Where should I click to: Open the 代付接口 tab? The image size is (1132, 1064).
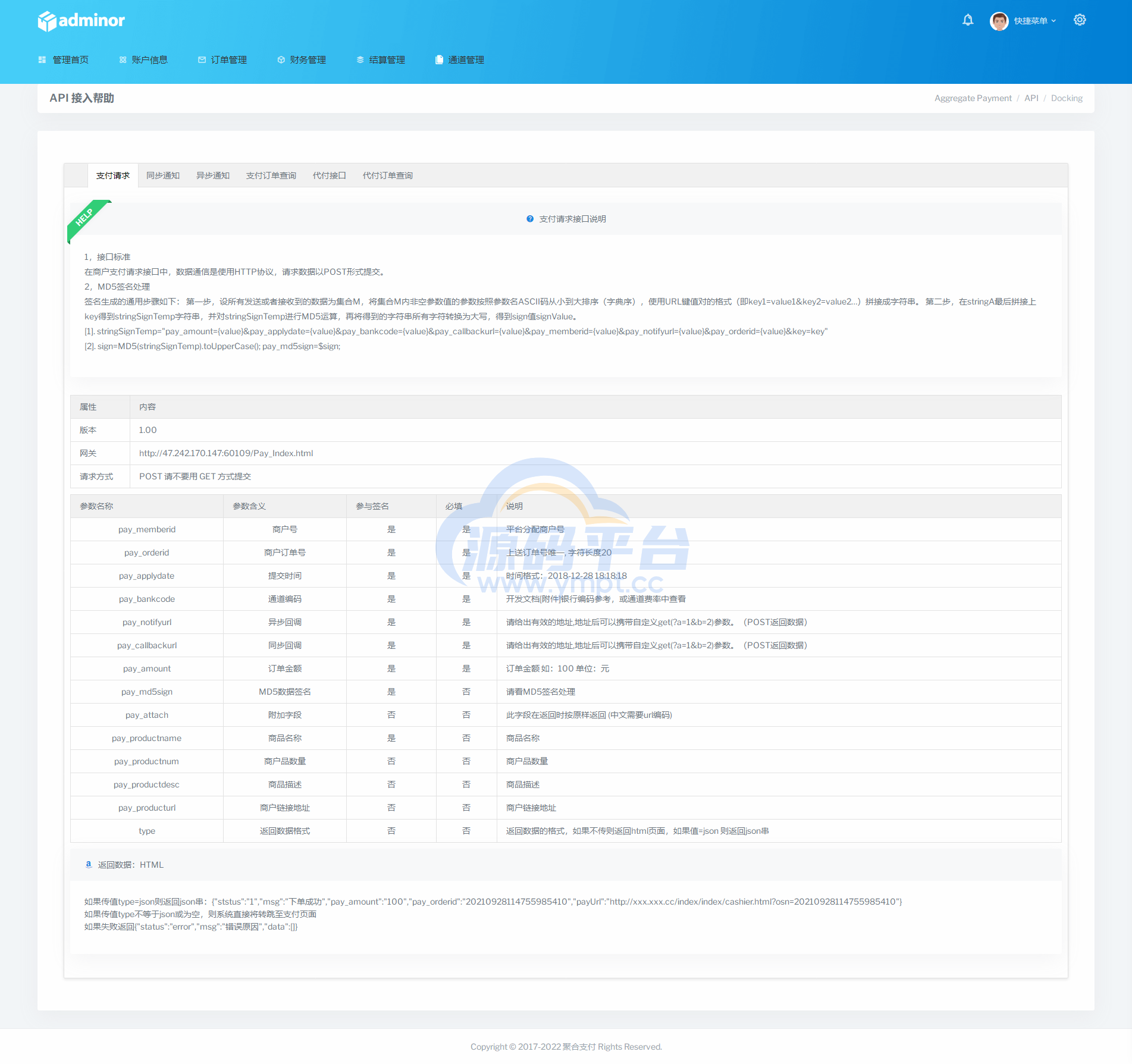[330, 175]
